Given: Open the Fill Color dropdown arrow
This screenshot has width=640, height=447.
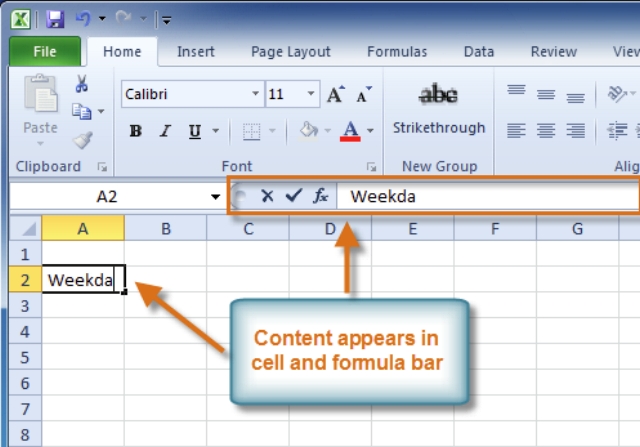Looking at the screenshot, I should [327, 131].
